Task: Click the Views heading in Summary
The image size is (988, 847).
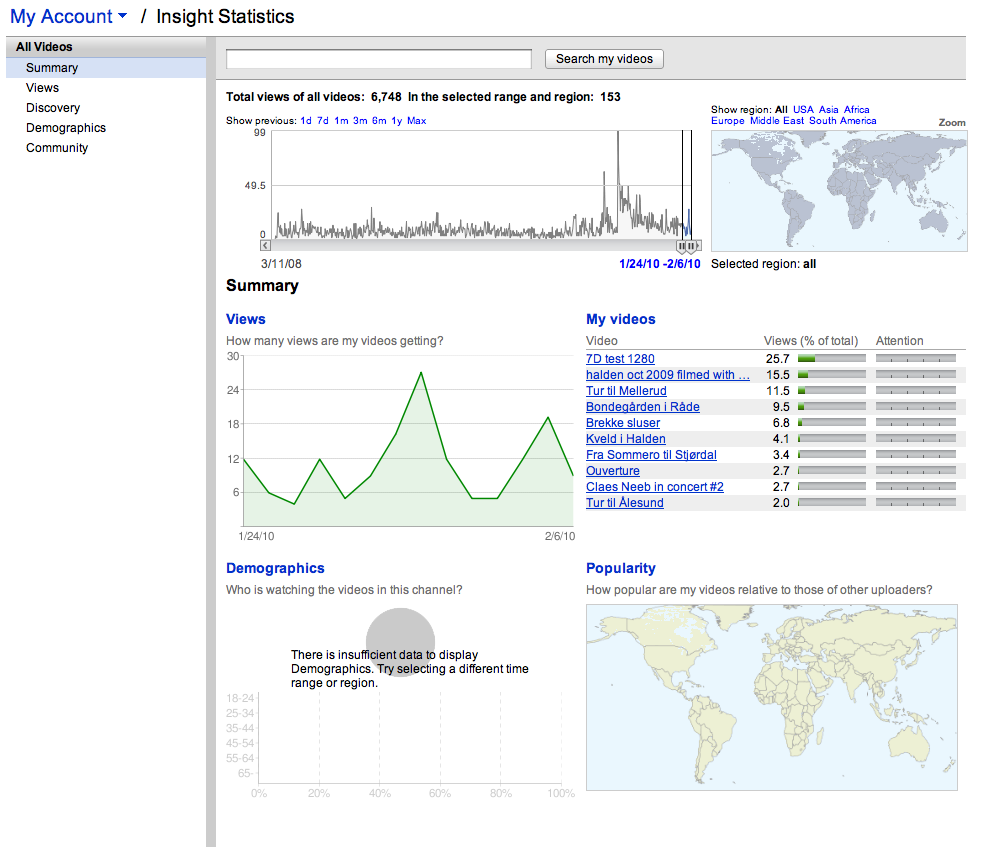Action: click(x=246, y=319)
